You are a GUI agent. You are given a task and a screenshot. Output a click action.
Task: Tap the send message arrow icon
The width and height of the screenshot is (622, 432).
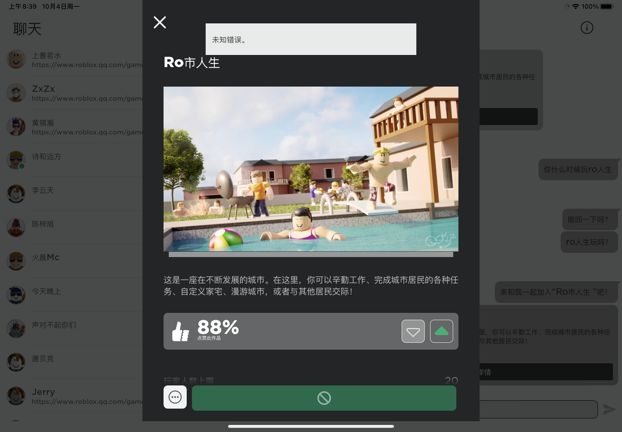609,409
